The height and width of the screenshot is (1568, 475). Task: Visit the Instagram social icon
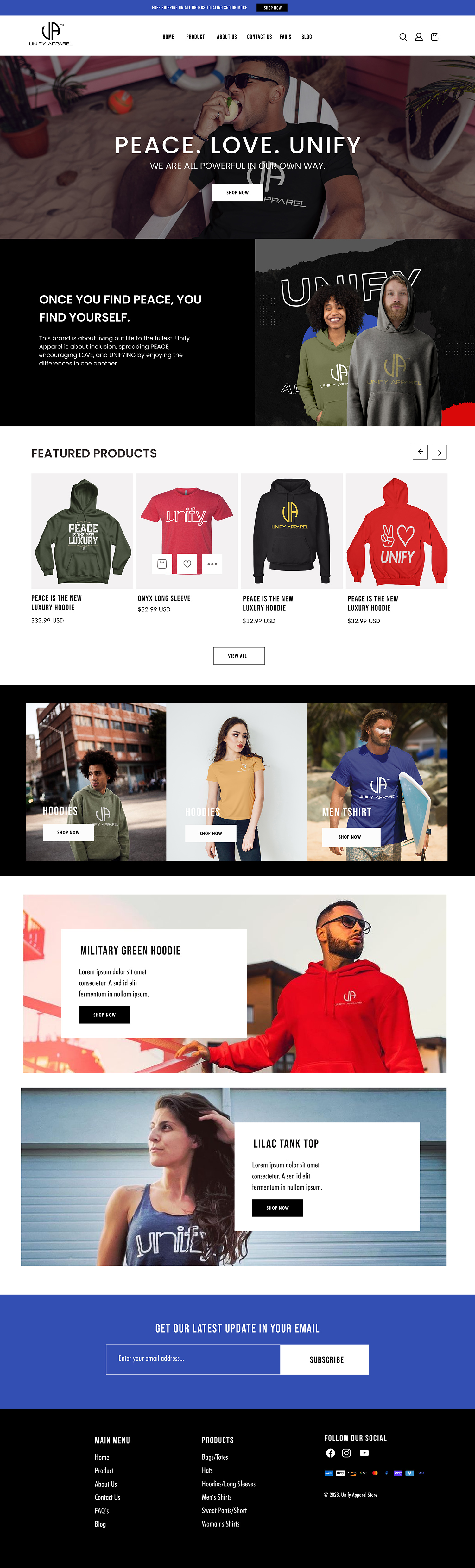click(x=346, y=1453)
